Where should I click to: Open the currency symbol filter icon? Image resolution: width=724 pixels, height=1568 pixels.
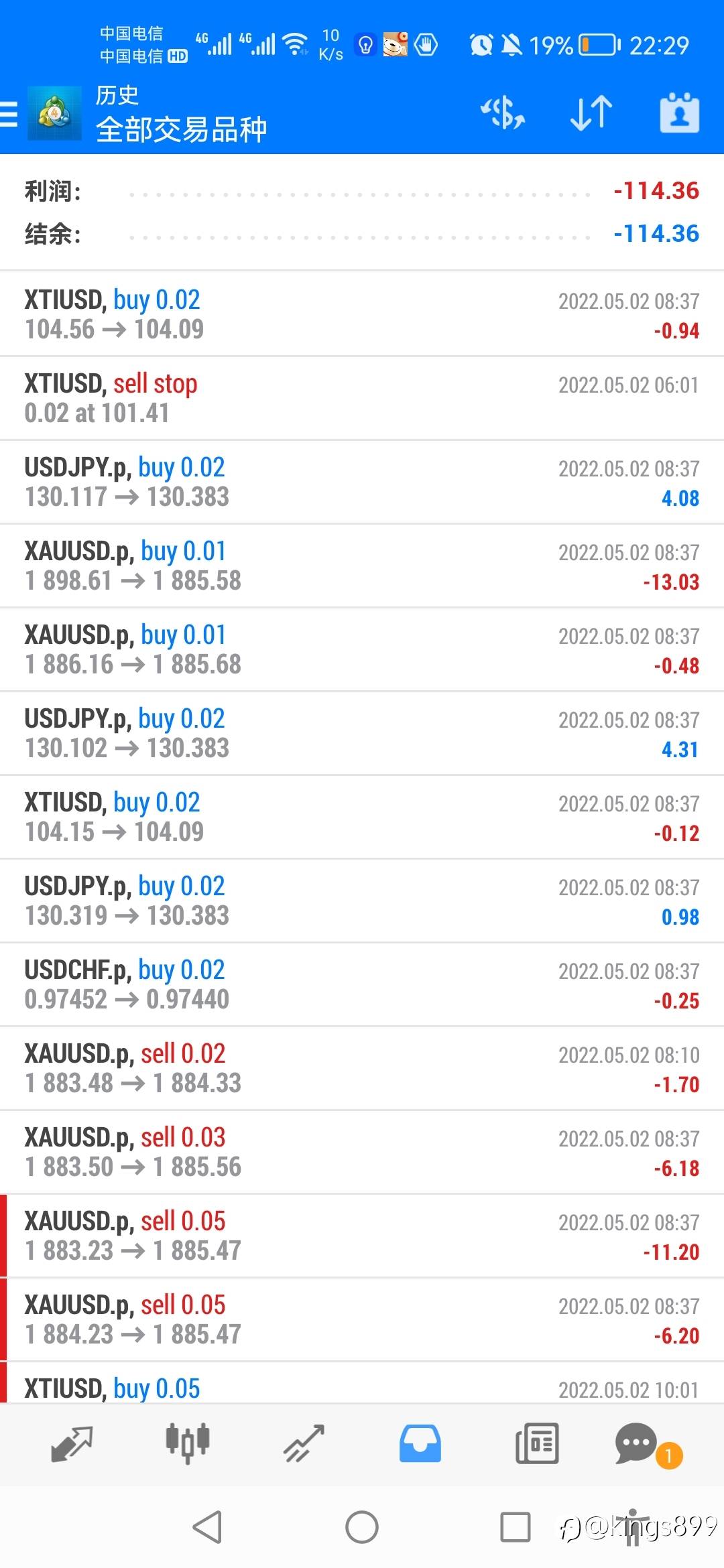pyautogui.click(x=503, y=113)
